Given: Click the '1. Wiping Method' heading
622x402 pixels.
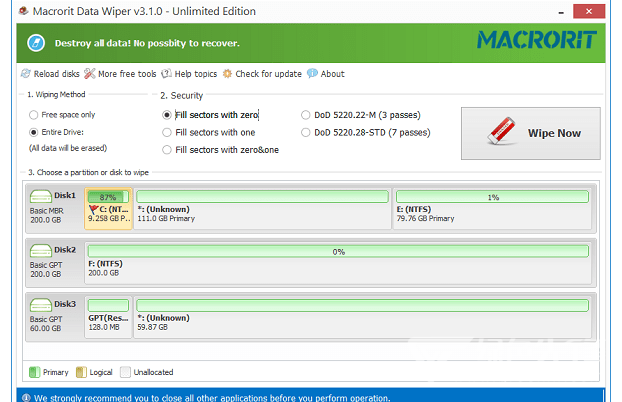Looking at the screenshot, I should (56, 94).
